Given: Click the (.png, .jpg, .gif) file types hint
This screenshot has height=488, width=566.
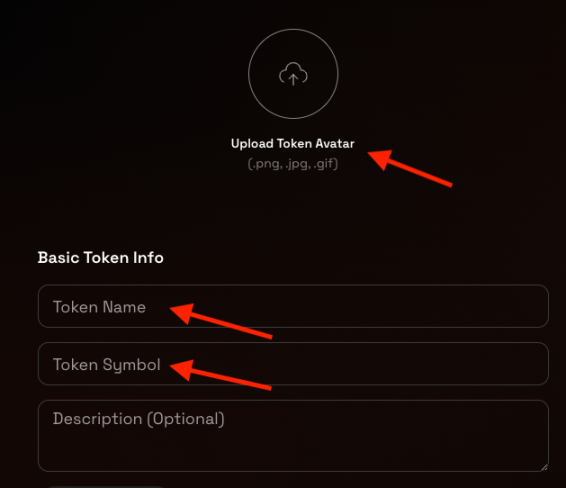Looking at the screenshot, I should [x=293, y=164].
